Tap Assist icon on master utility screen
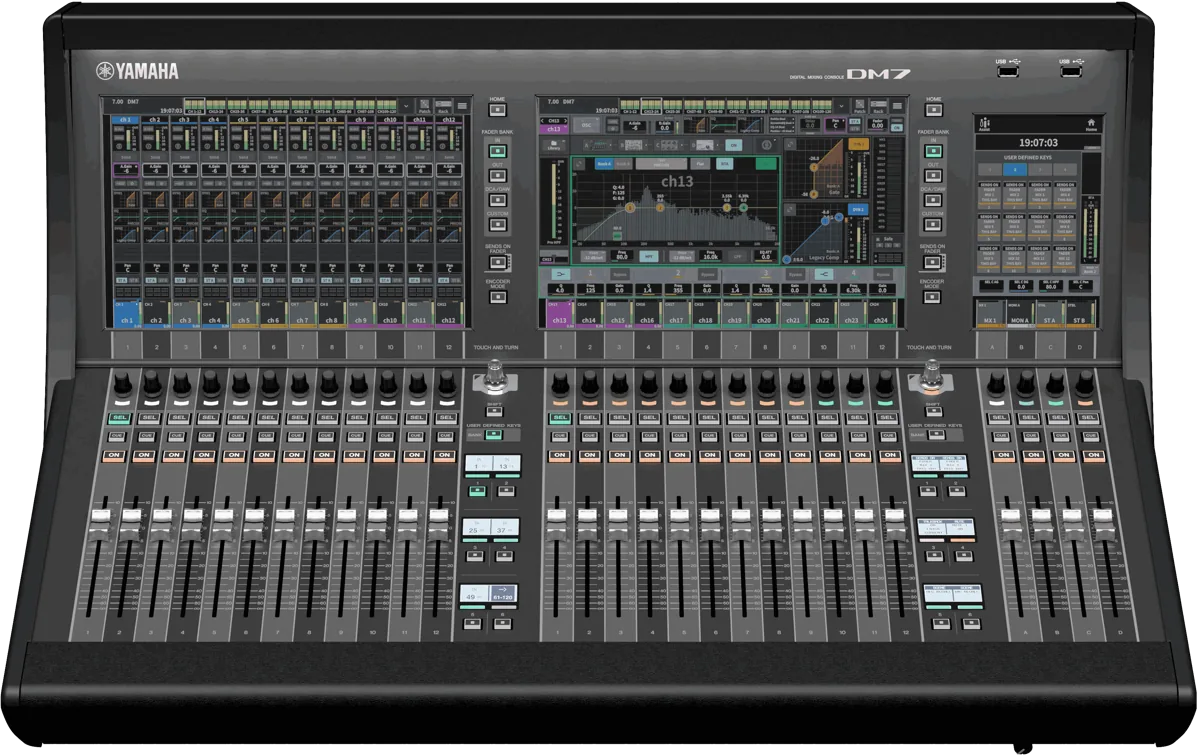Viewport: 1200px width, 755px height. coord(985,123)
